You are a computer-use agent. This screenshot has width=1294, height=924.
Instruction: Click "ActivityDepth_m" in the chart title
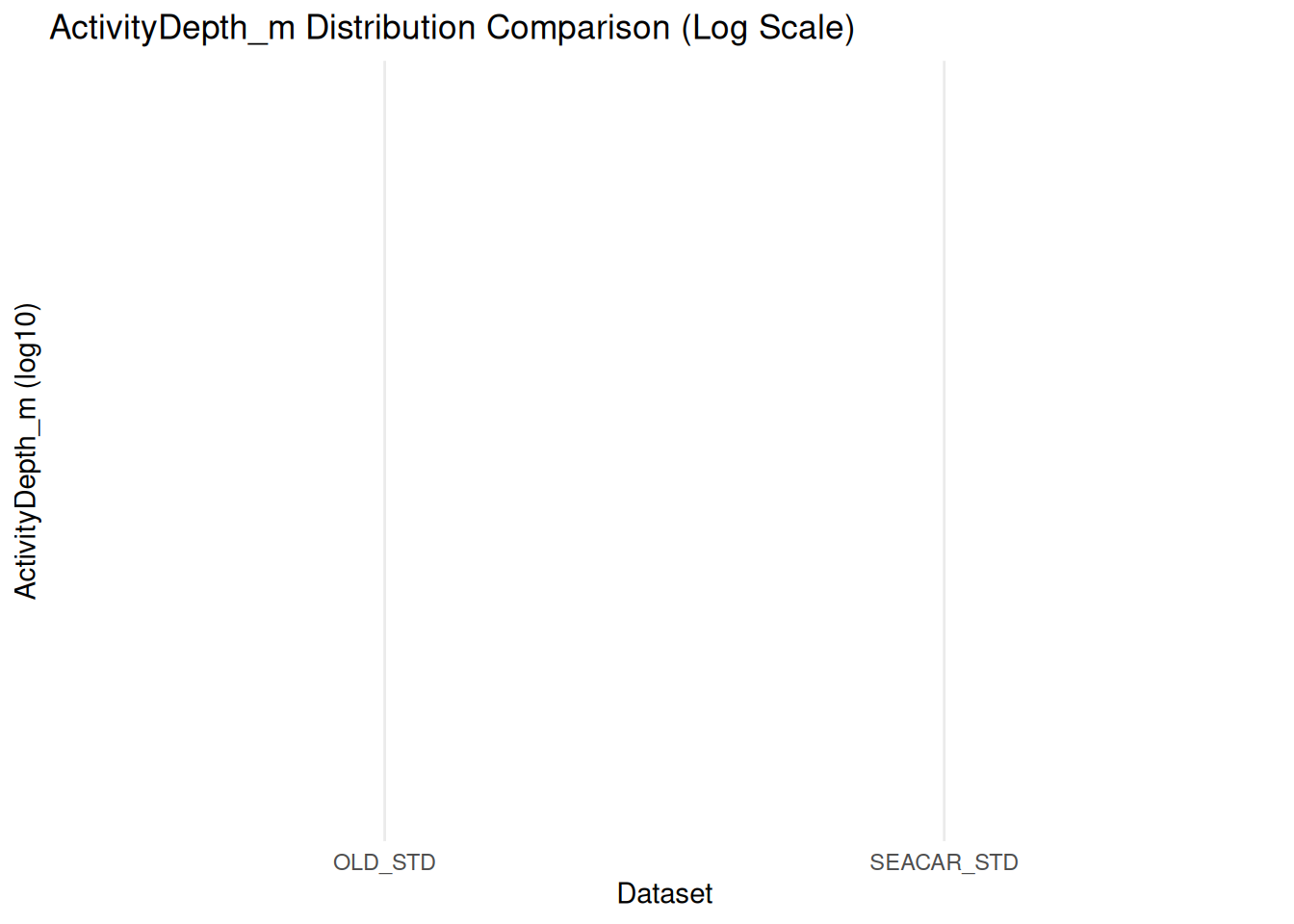coord(171,28)
